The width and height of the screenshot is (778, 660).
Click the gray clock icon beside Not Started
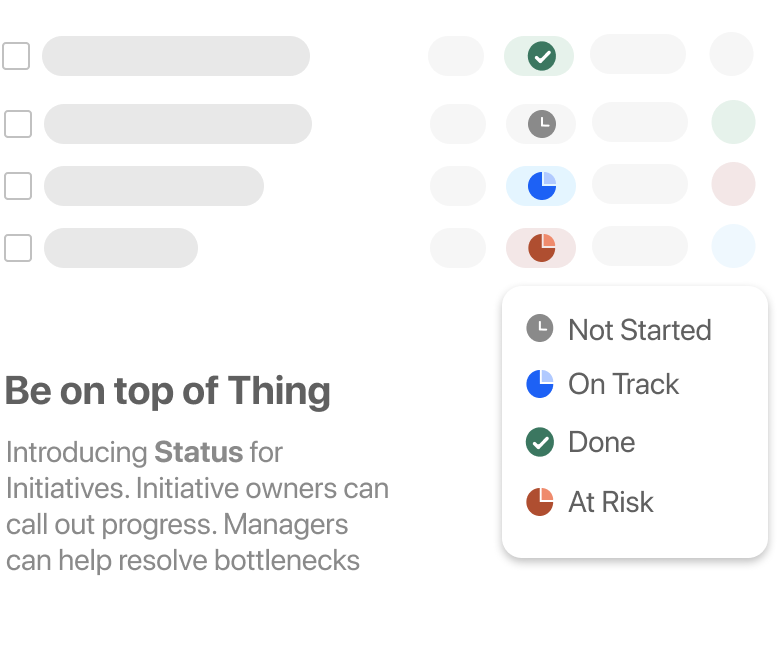coord(540,328)
